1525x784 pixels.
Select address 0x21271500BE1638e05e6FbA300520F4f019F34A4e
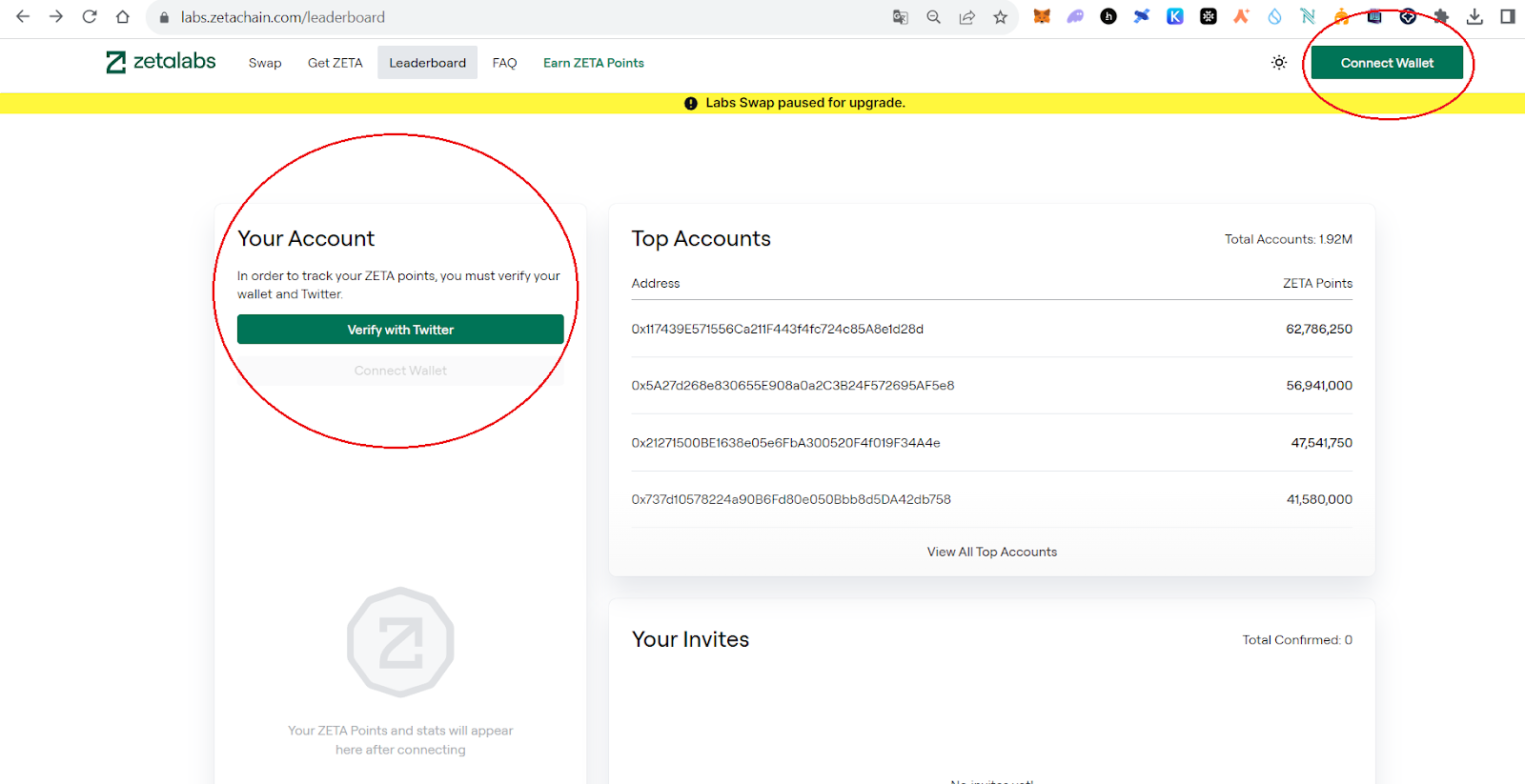click(x=786, y=443)
